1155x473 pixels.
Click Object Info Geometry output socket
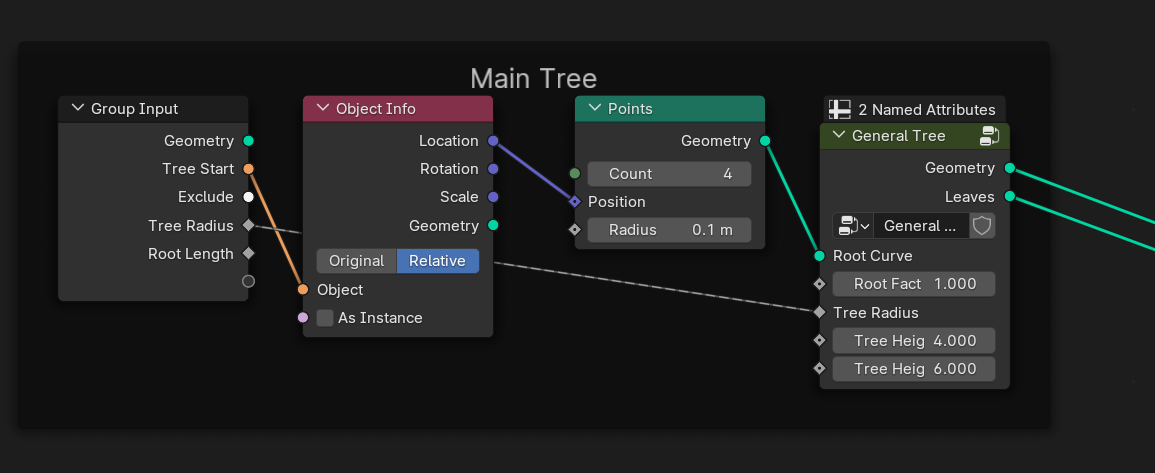tap(493, 225)
